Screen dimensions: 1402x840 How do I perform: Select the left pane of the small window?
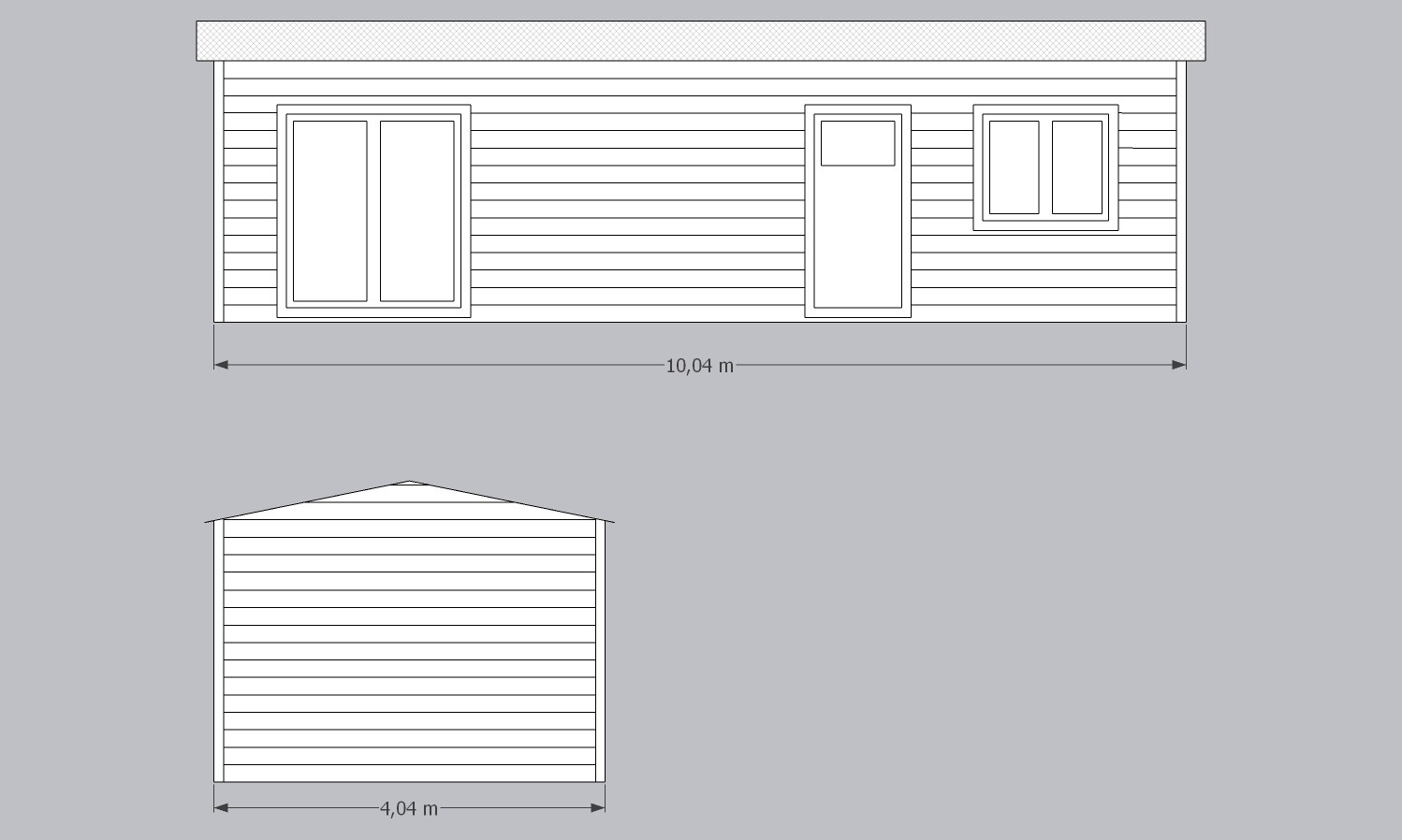click(1014, 167)
